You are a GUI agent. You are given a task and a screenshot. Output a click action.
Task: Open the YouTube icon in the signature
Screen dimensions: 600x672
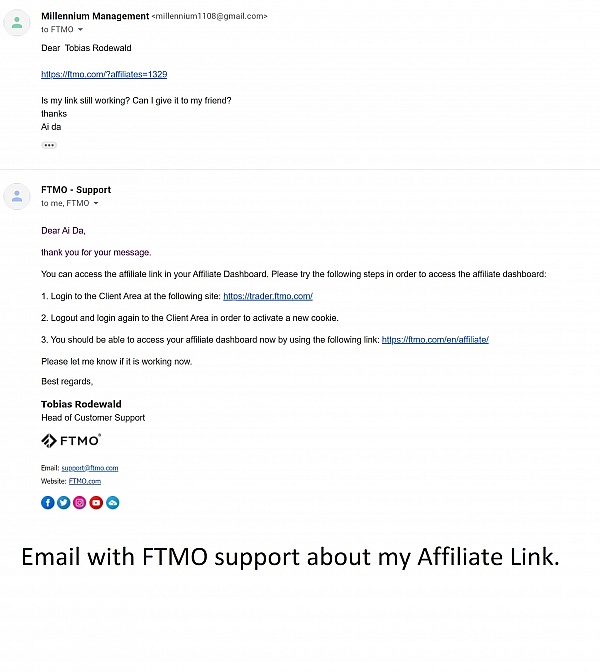[x=96, y=502]
